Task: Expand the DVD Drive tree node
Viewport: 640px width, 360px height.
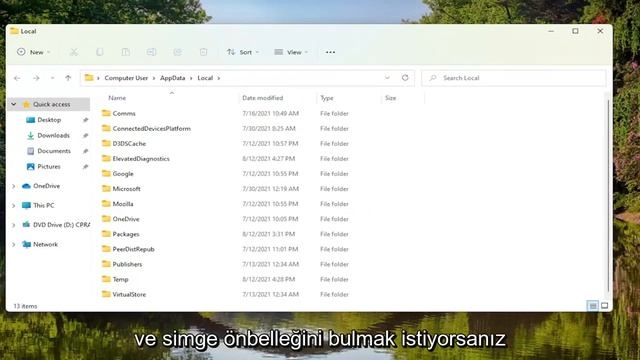Action: coord(13,225)
